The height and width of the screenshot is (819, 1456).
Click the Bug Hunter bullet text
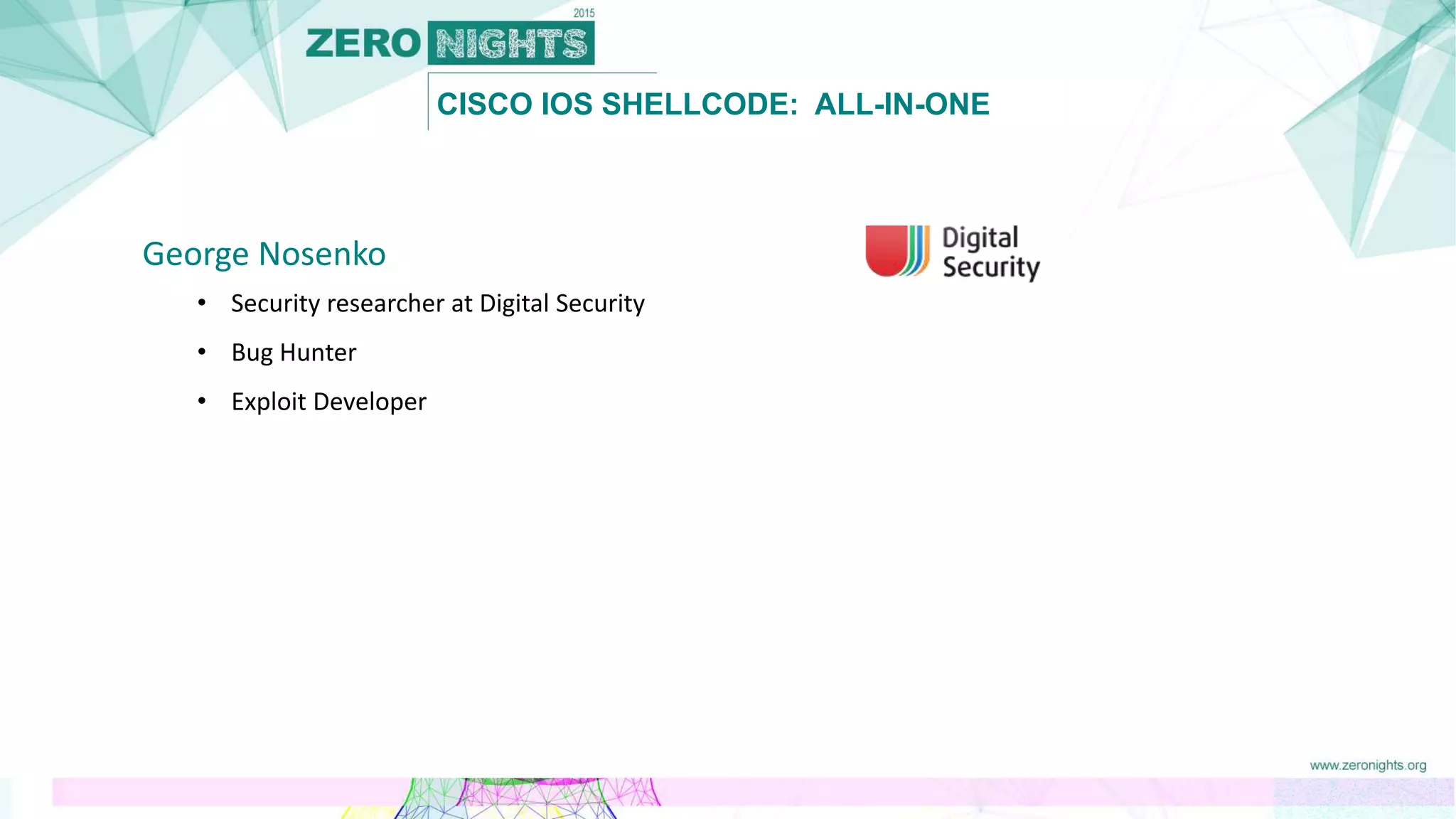point(294,353)
